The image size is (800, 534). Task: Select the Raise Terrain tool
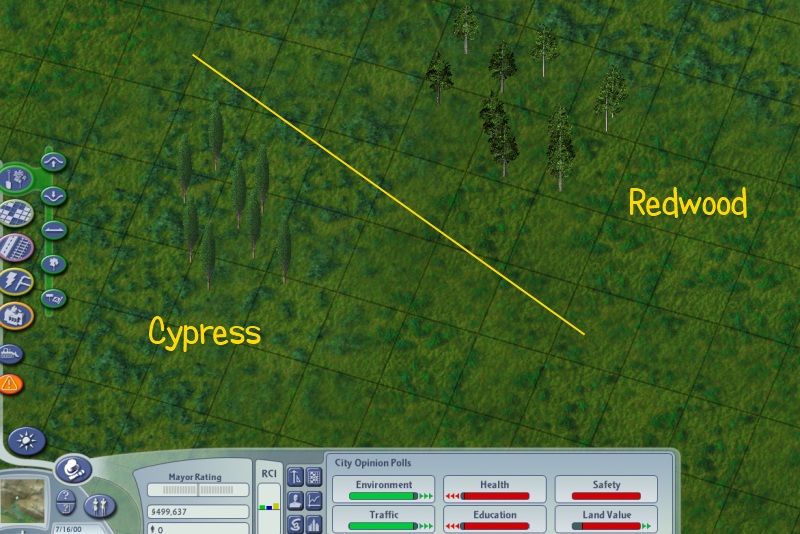point(54,162)
